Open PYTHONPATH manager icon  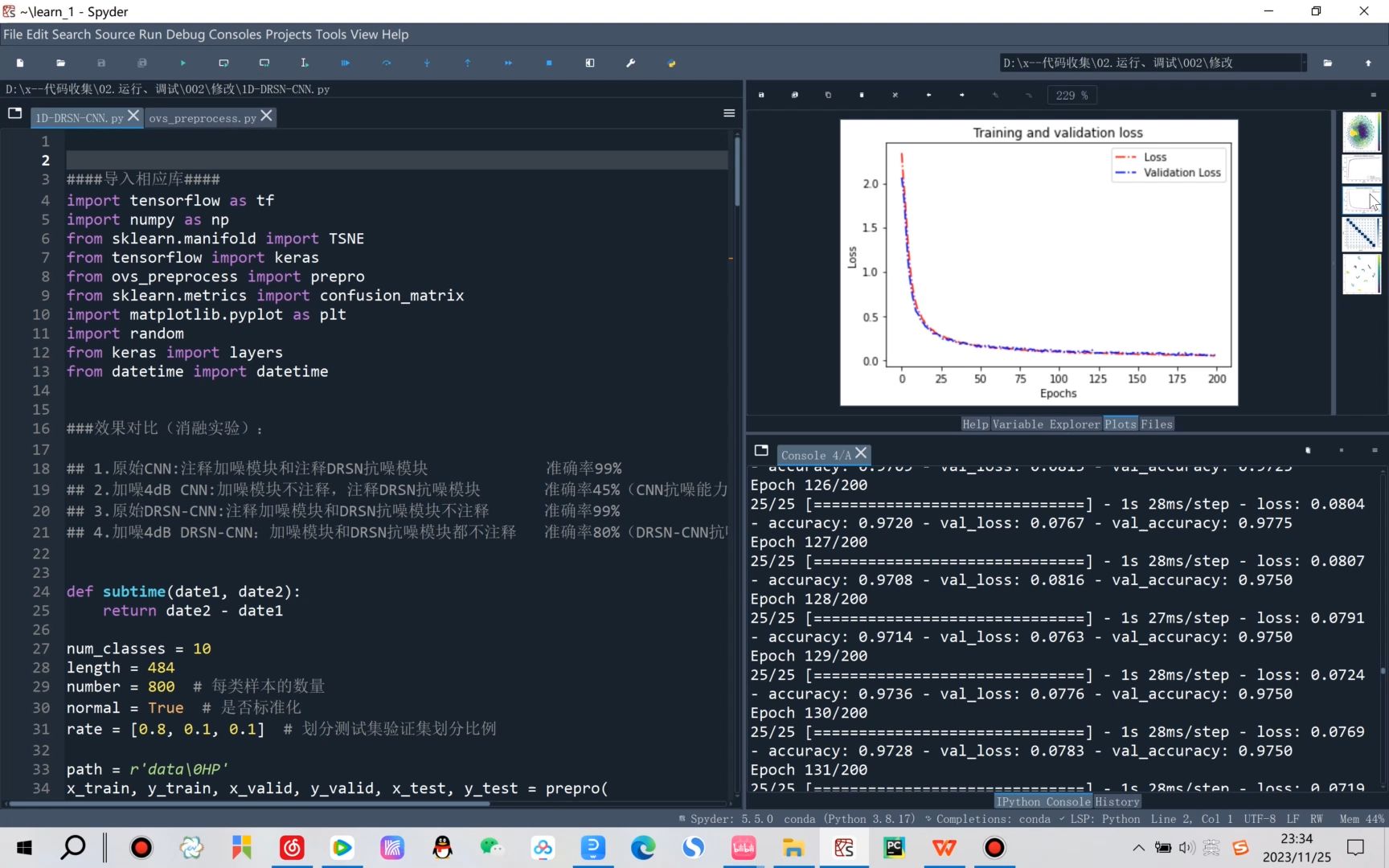coord(672,63)
